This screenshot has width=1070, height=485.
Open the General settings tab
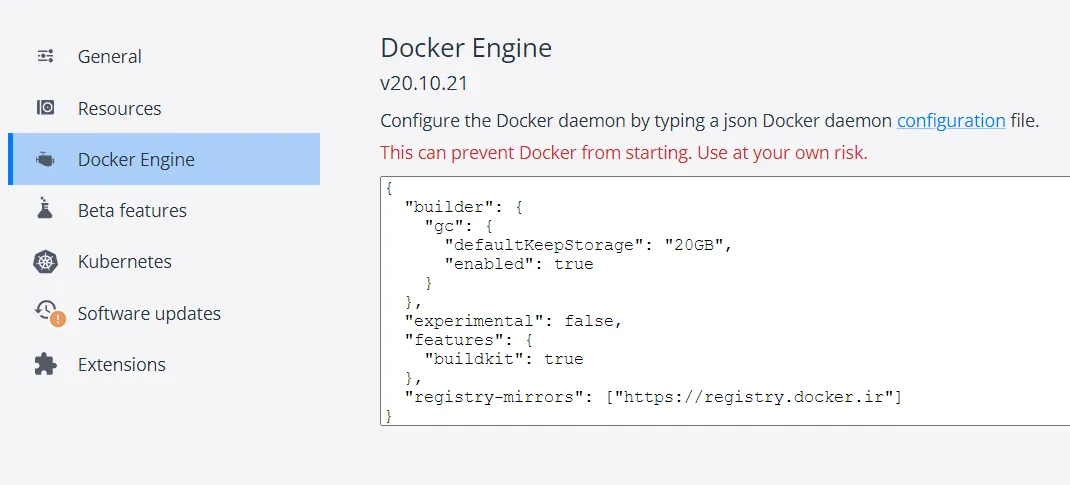pyautogui.click(x=110, y=57)
